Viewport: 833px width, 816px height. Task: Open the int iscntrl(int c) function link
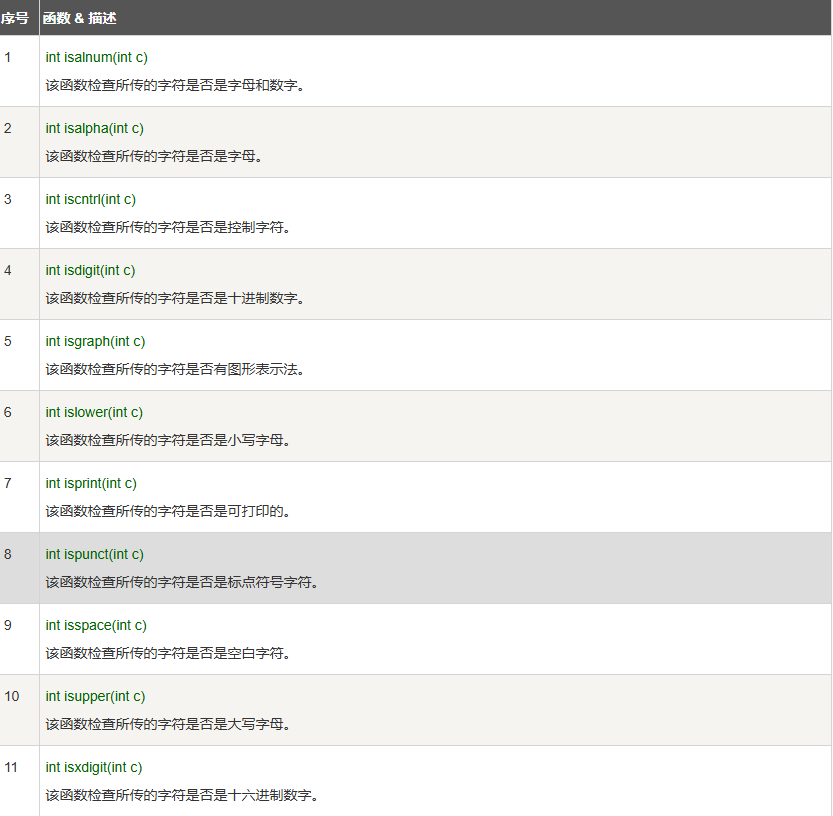tap(90, 199)
